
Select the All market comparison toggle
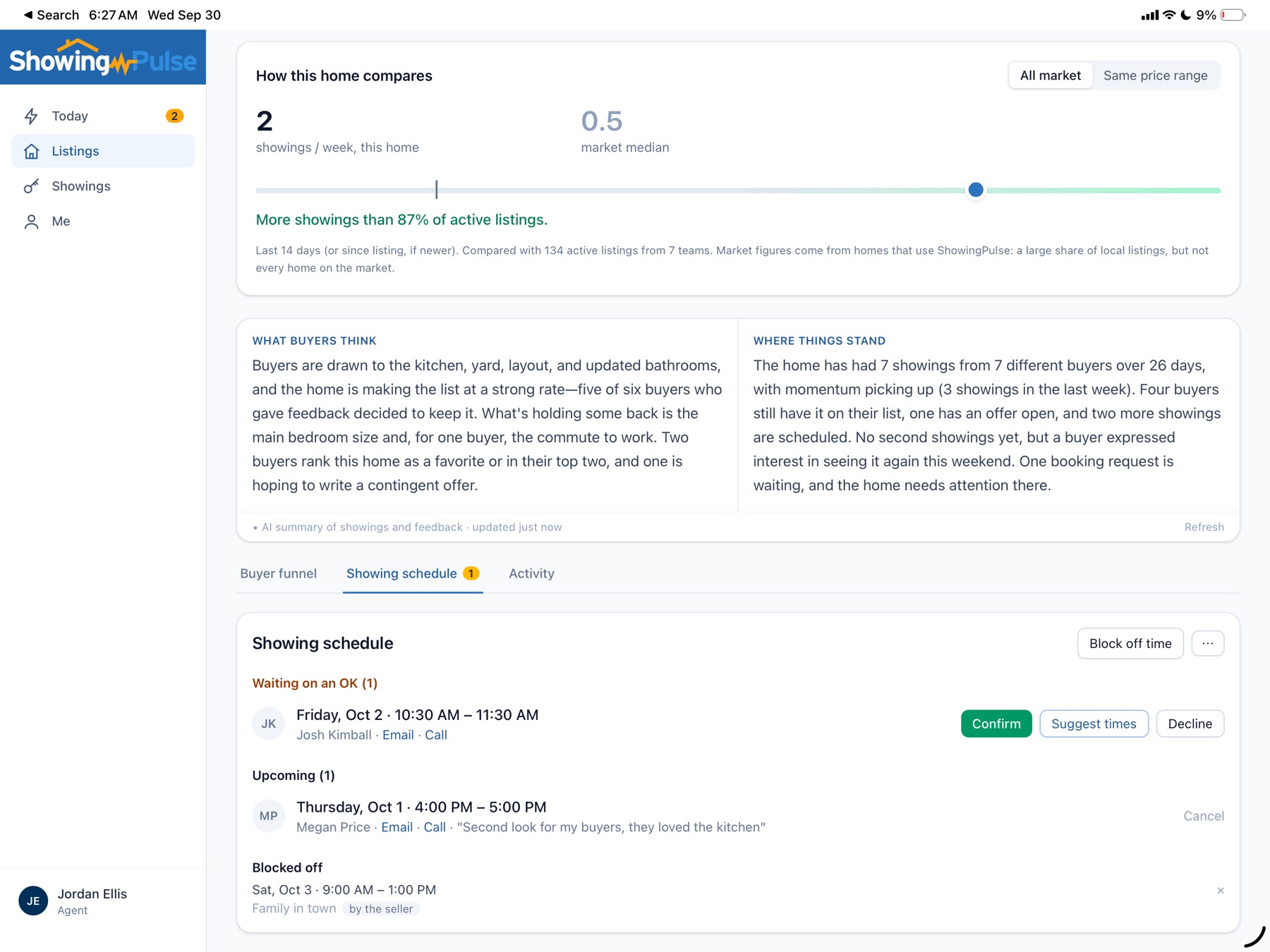1050,75
